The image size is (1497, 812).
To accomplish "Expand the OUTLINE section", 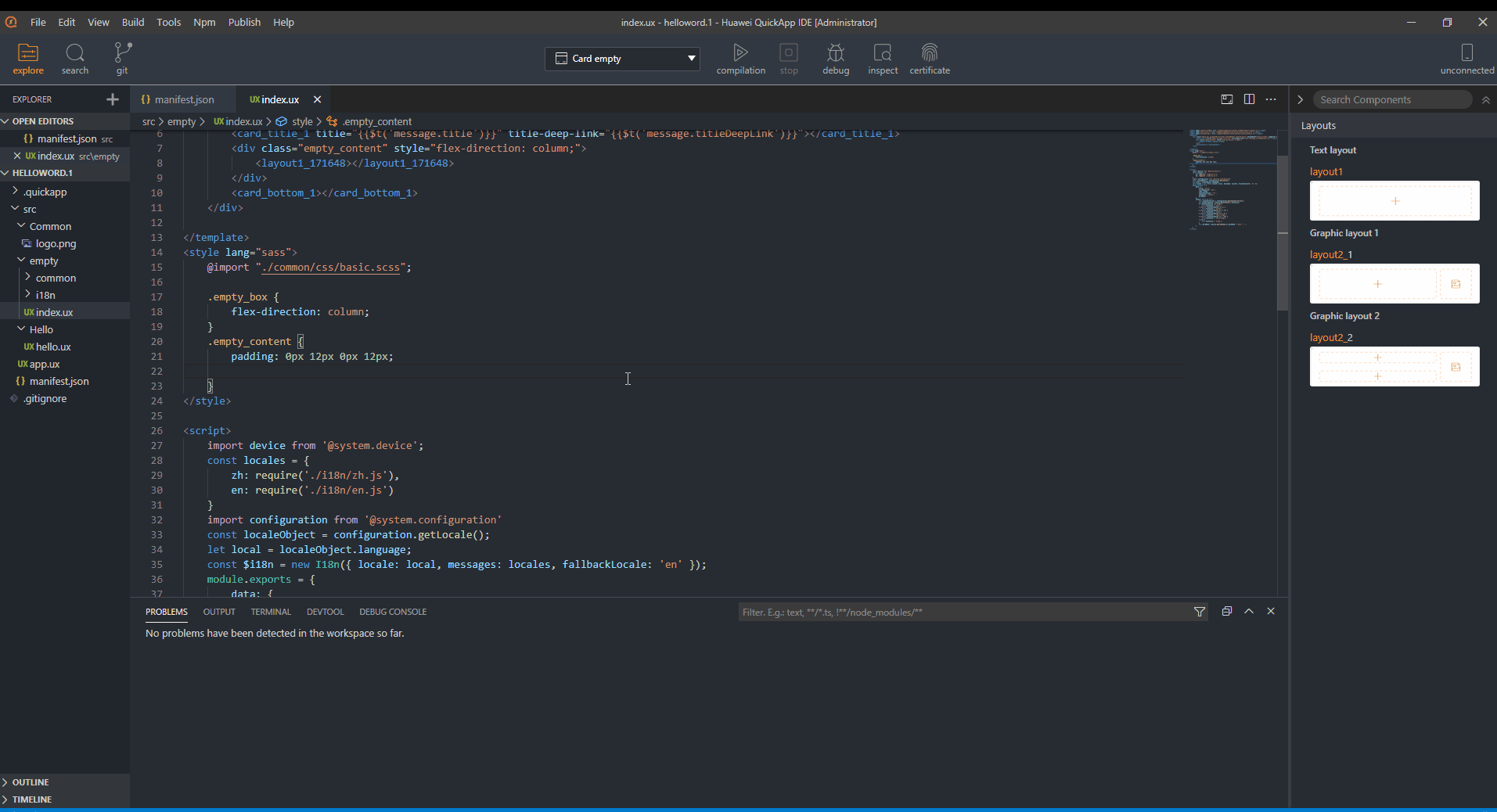I will tap(65, 782).
